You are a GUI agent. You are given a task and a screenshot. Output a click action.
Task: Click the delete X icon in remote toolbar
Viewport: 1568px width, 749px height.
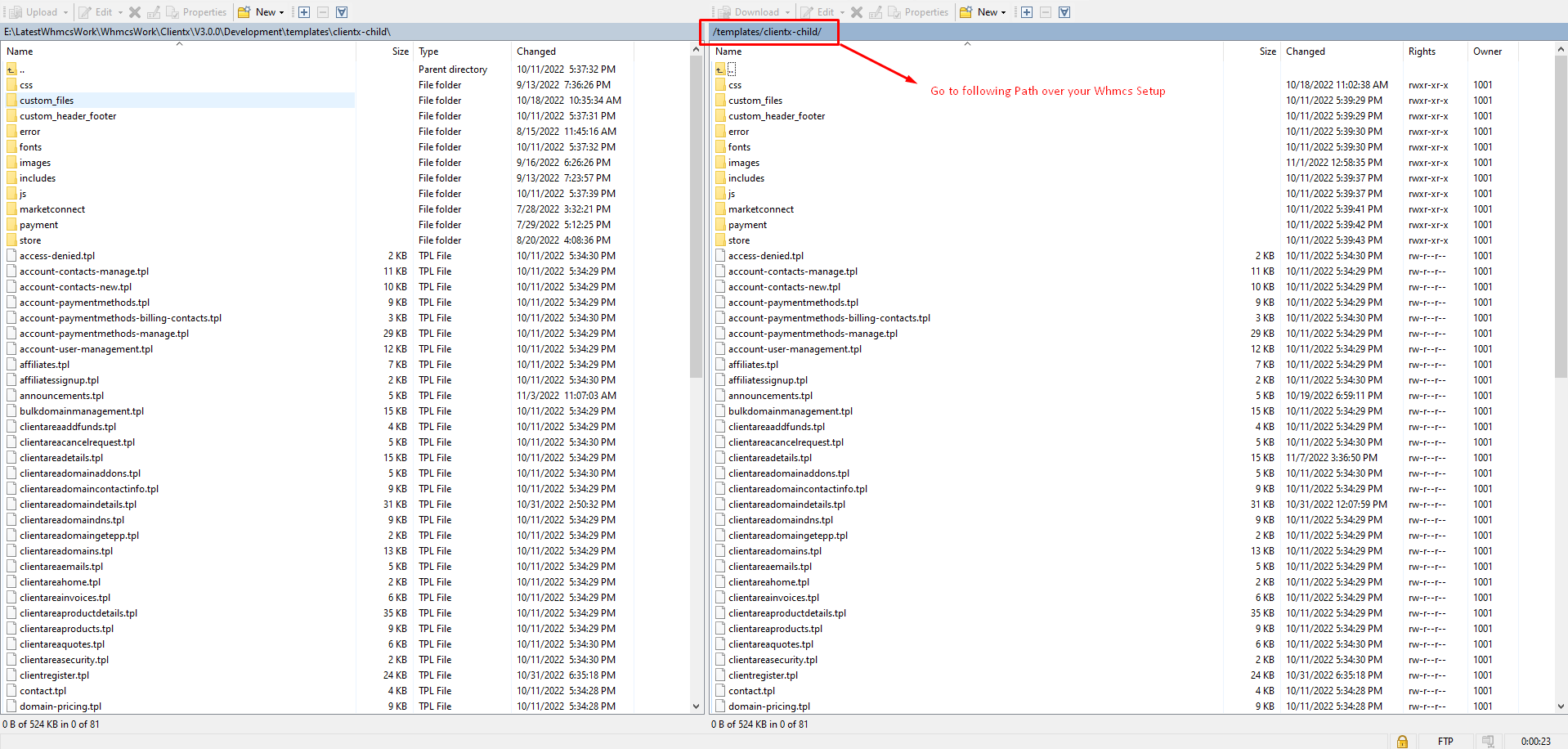857,12
